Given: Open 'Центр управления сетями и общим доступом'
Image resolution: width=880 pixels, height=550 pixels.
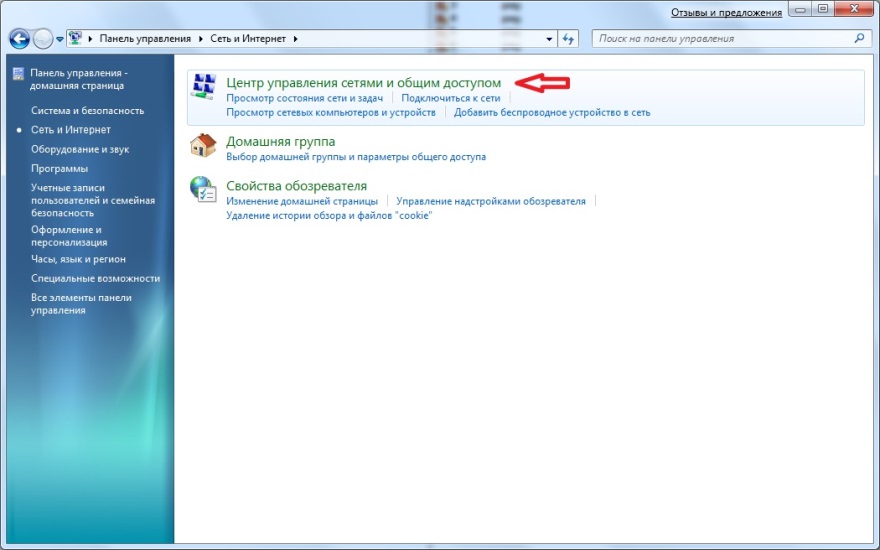Looking at the screenshot, I should click(x=363, y=82).
